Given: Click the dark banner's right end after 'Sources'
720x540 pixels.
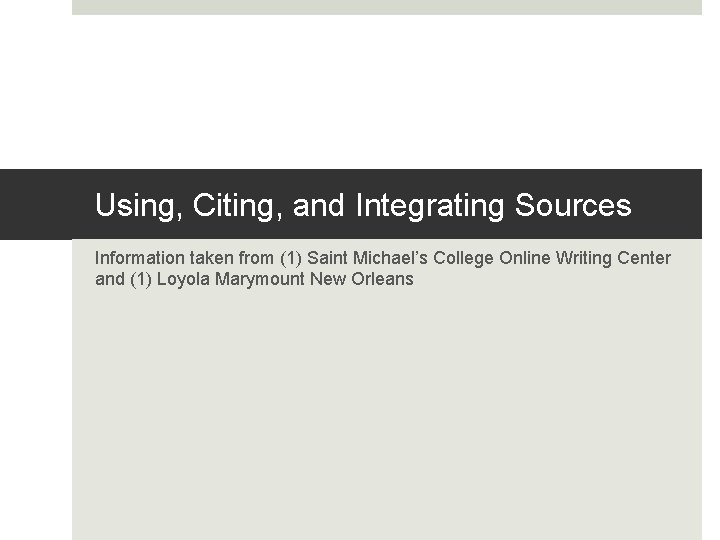Looking at the screenshot, I should (x=670, y=205).
